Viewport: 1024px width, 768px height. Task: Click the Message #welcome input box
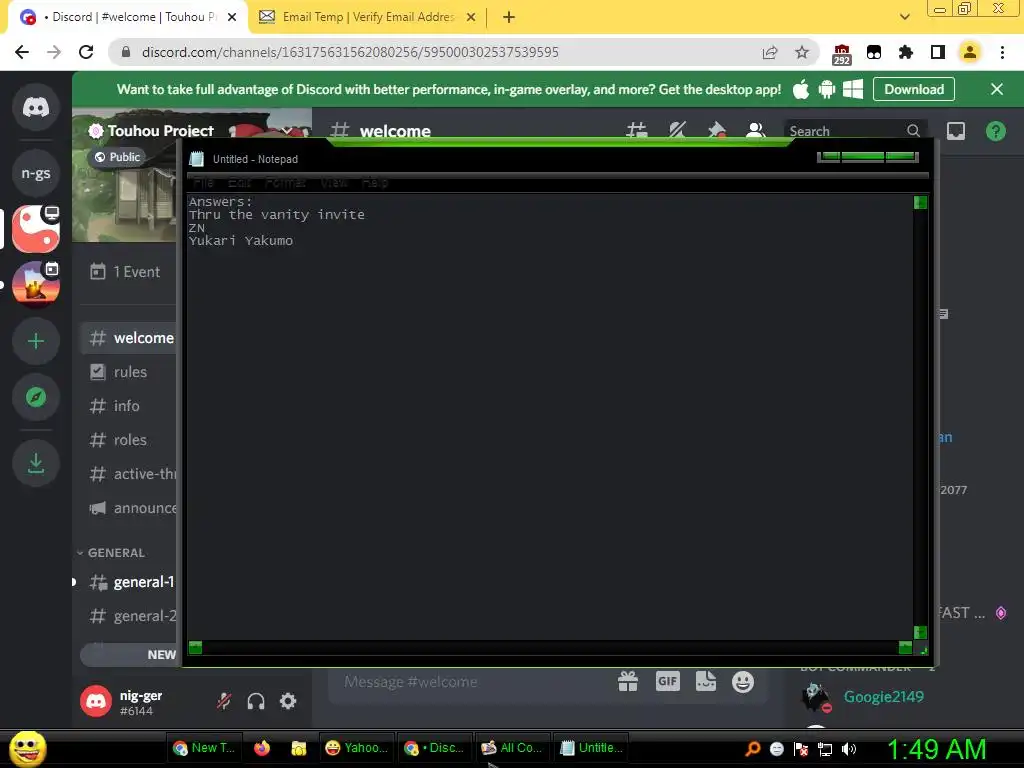click(470, 682)
